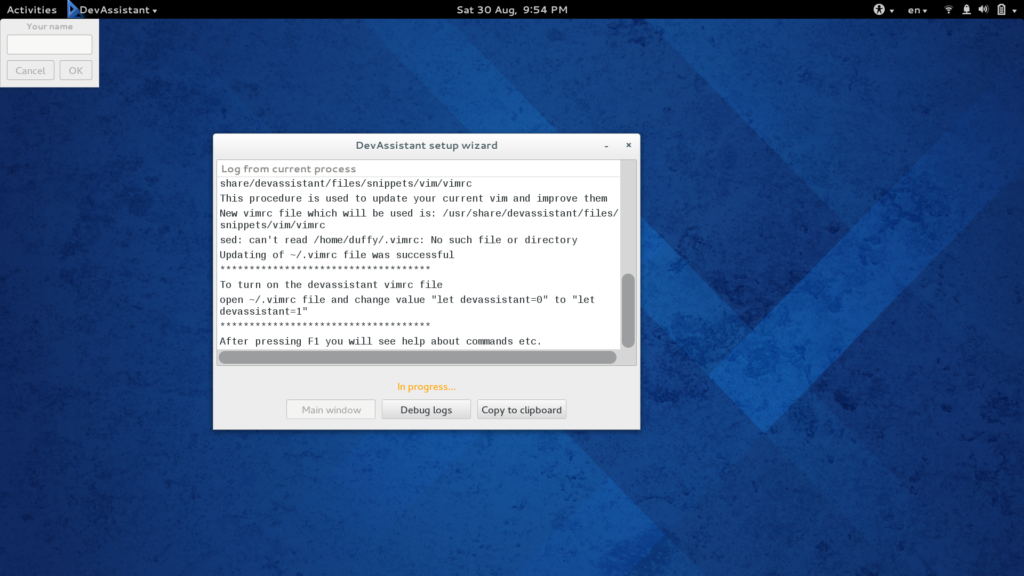Click the Debug logs button
Screen dimensions: 1024x576
point(426,409)
